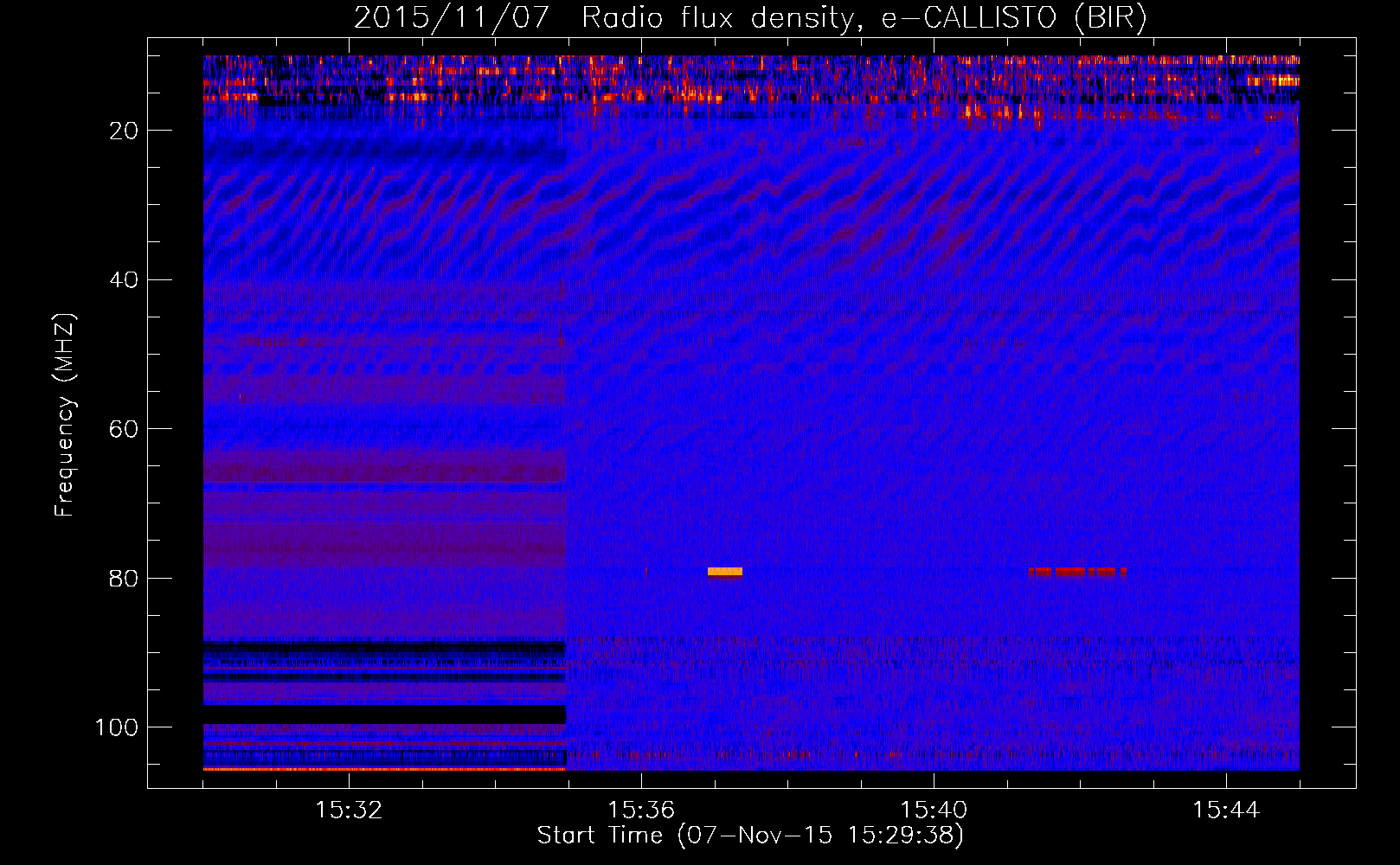Click the "Frequency (MHZ)" axis label
1400x865 pixels.
click(x=65, y=414)
